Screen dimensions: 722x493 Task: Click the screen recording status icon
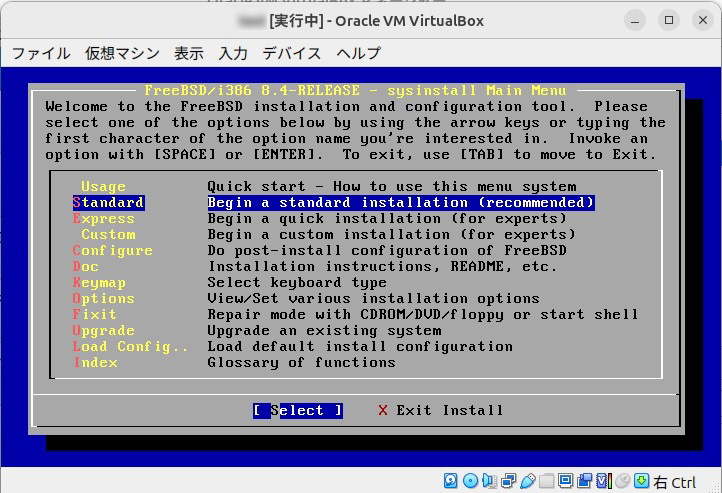pyautogui.click(x=584, y=481)
